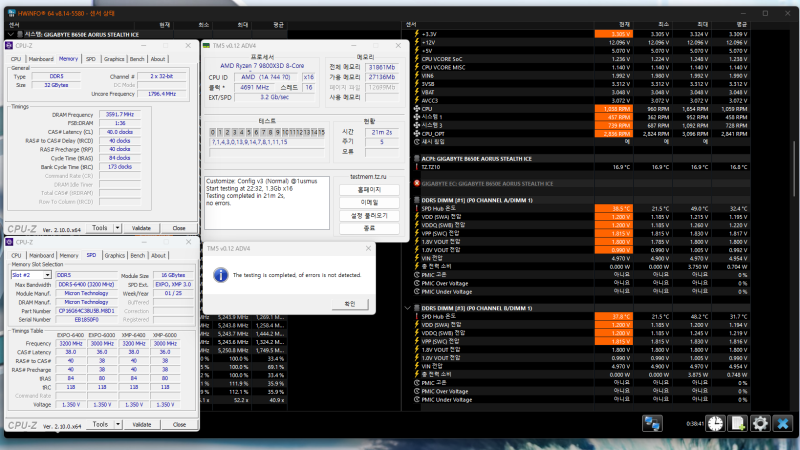Click chip icon beside DDR5 DIMM [#1] header
800x450 pixels.
(417, 200)
